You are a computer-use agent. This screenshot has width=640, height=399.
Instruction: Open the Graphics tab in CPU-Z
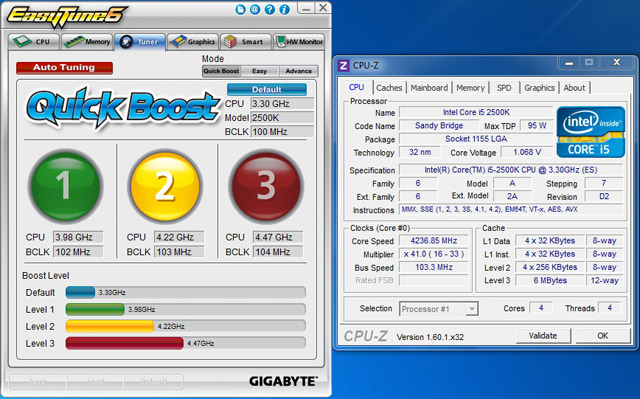539,88
